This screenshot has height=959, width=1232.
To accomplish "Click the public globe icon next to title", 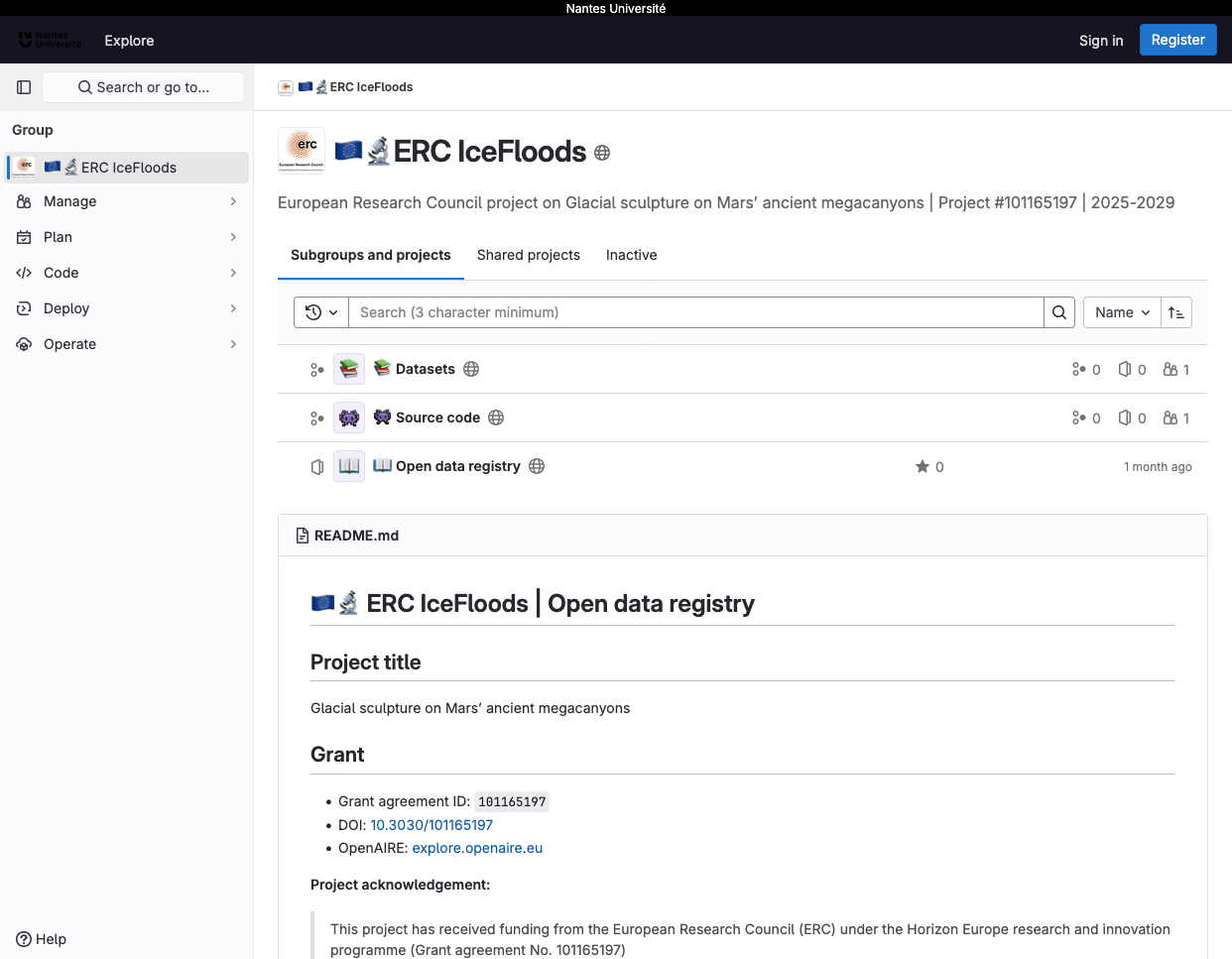I will pyautogui.click(x=602, y=153).
